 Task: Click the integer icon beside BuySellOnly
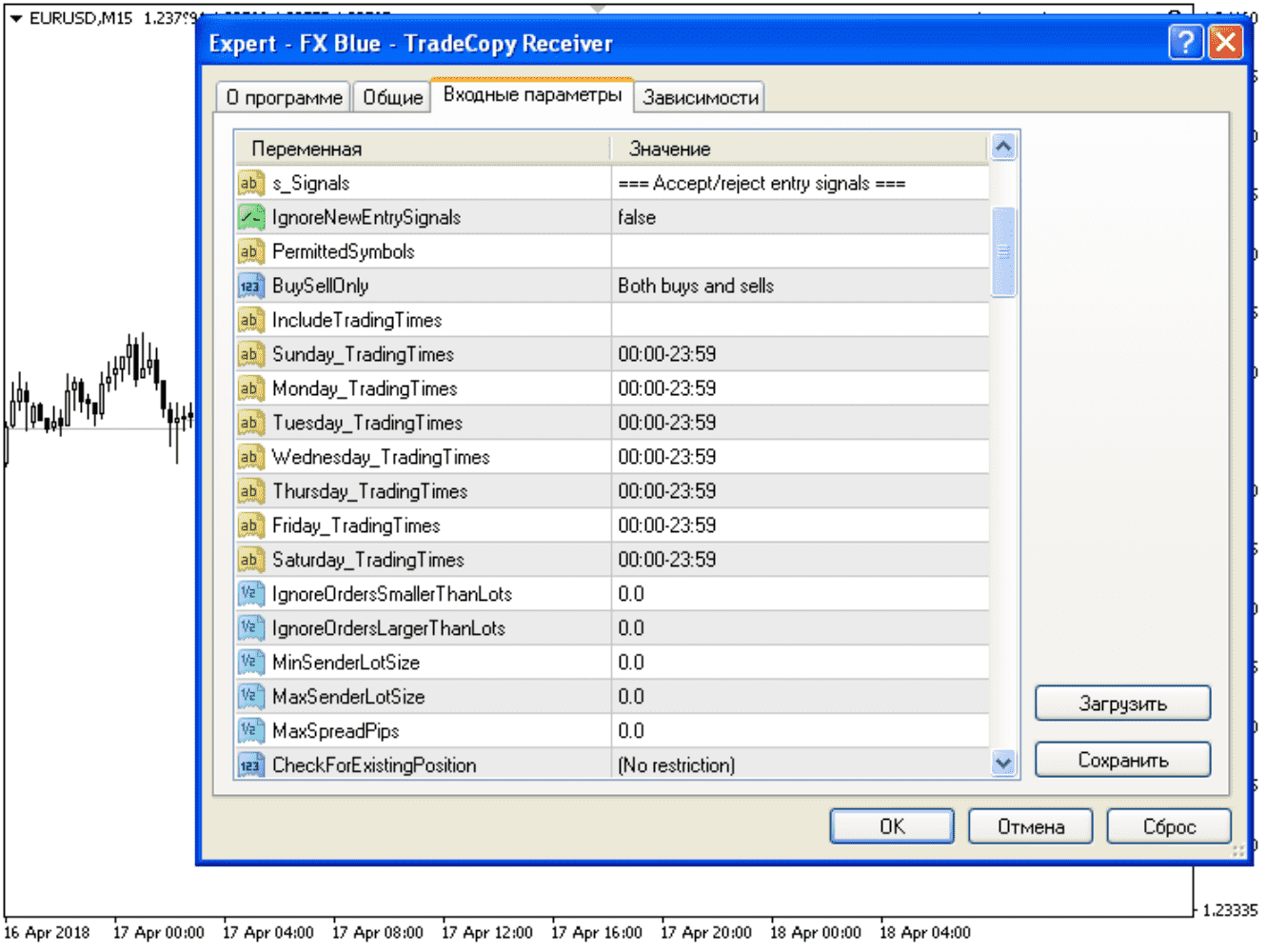pyautogui.click(x=249, y=286)
